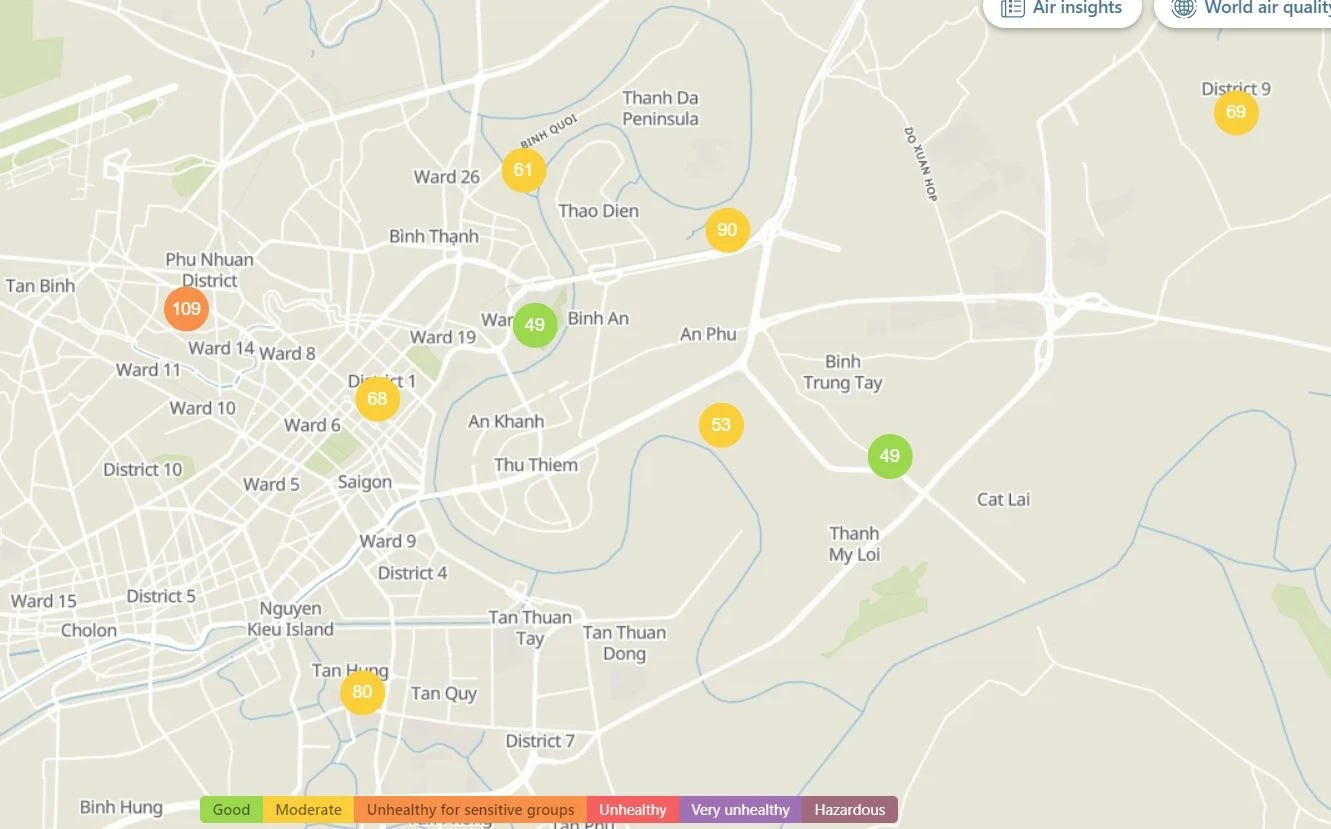Open the yellow 53 AQI marker
This screenshot has width=1331, height=829.
coord(721,425)
